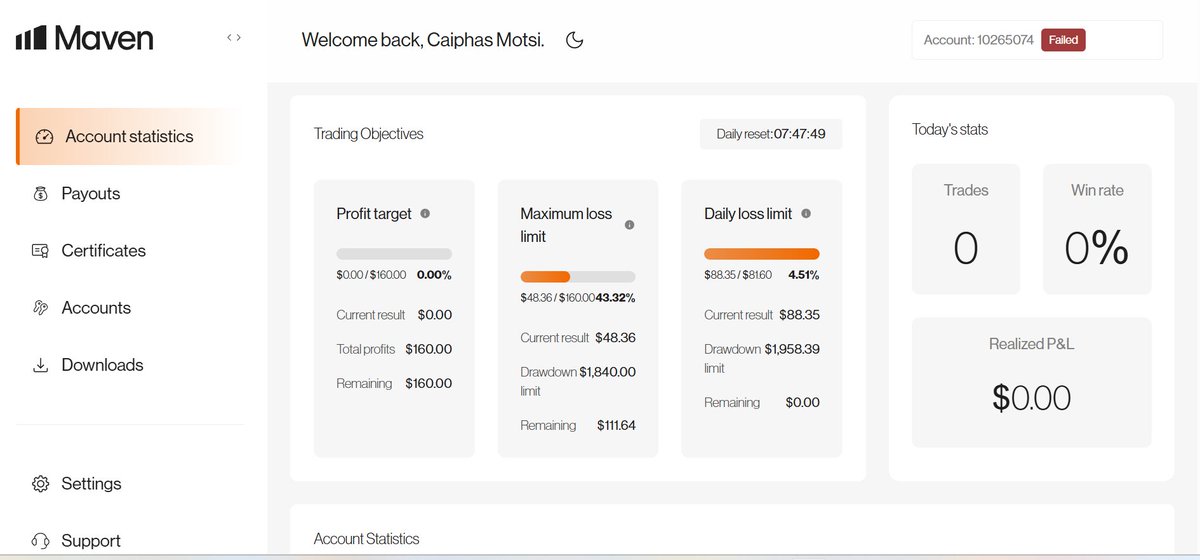Click the Current result $48.36 value
The image size is (1200, 560).
click(615, 337)
